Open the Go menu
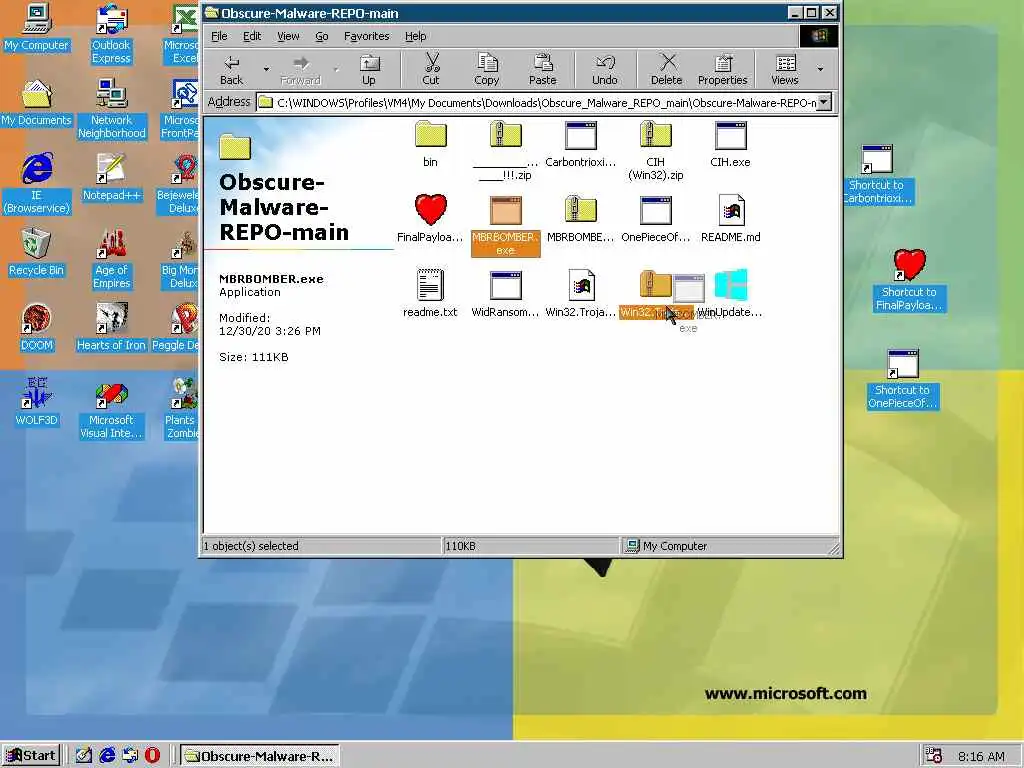The width and height of the screenshot is (1024, 768). point(322,36)
